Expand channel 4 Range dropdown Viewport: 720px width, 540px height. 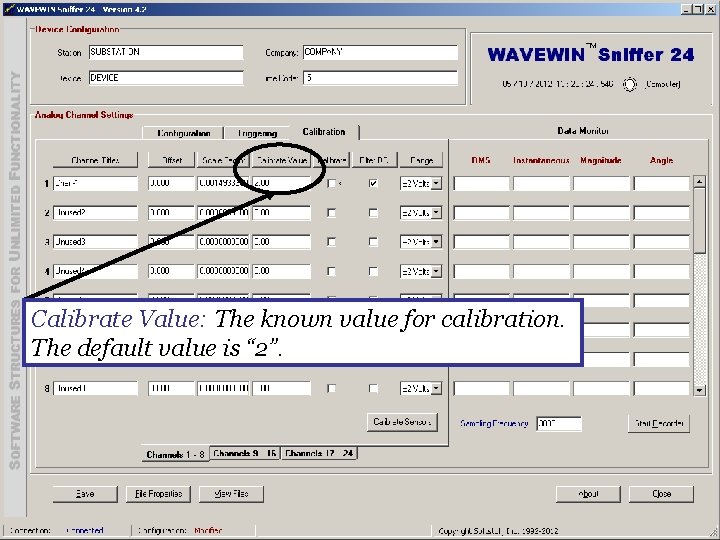(437, 271)
